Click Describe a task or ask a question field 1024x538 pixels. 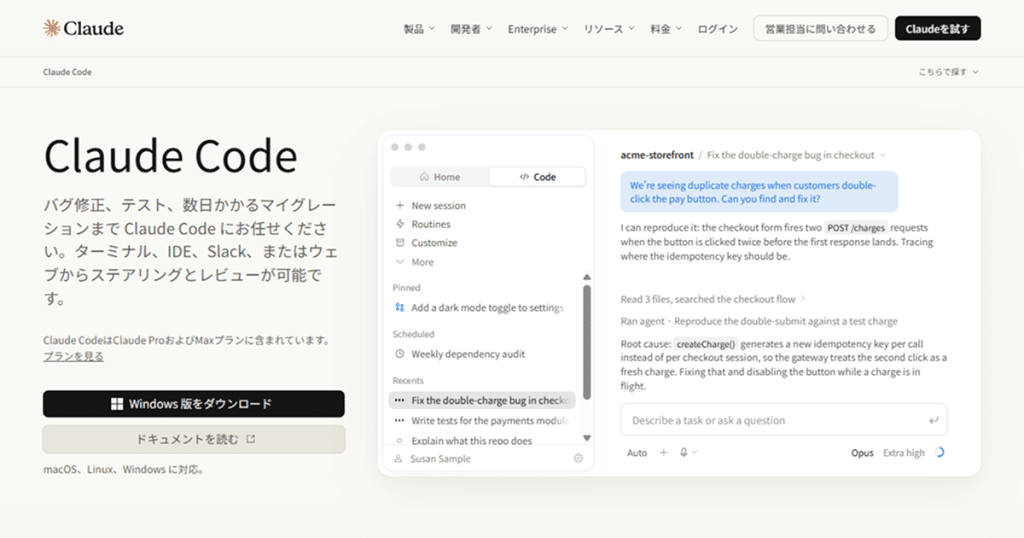[x=784, y=420]
